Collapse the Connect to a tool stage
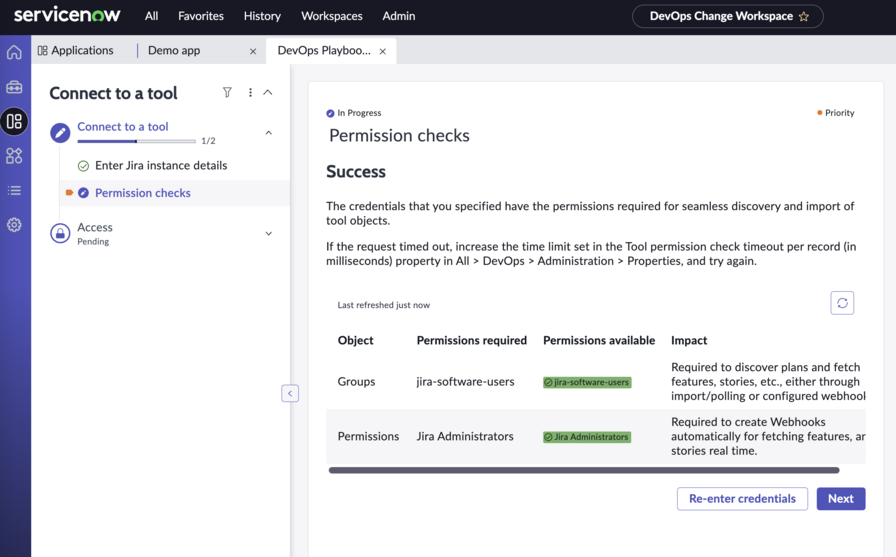 (269, 133)
